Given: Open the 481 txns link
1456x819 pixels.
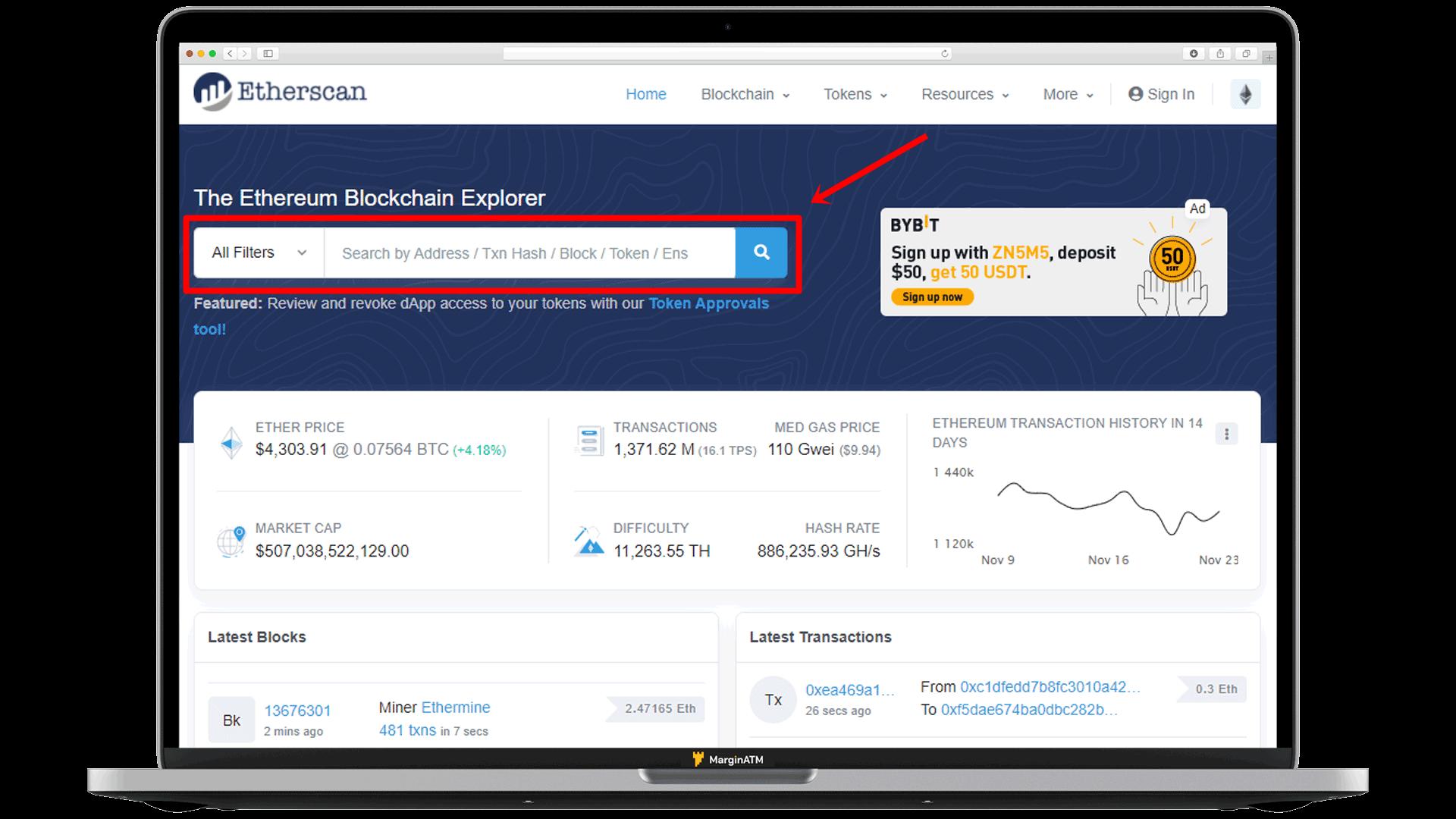Looking at the screenshot, I should click(x=407, y=730).
